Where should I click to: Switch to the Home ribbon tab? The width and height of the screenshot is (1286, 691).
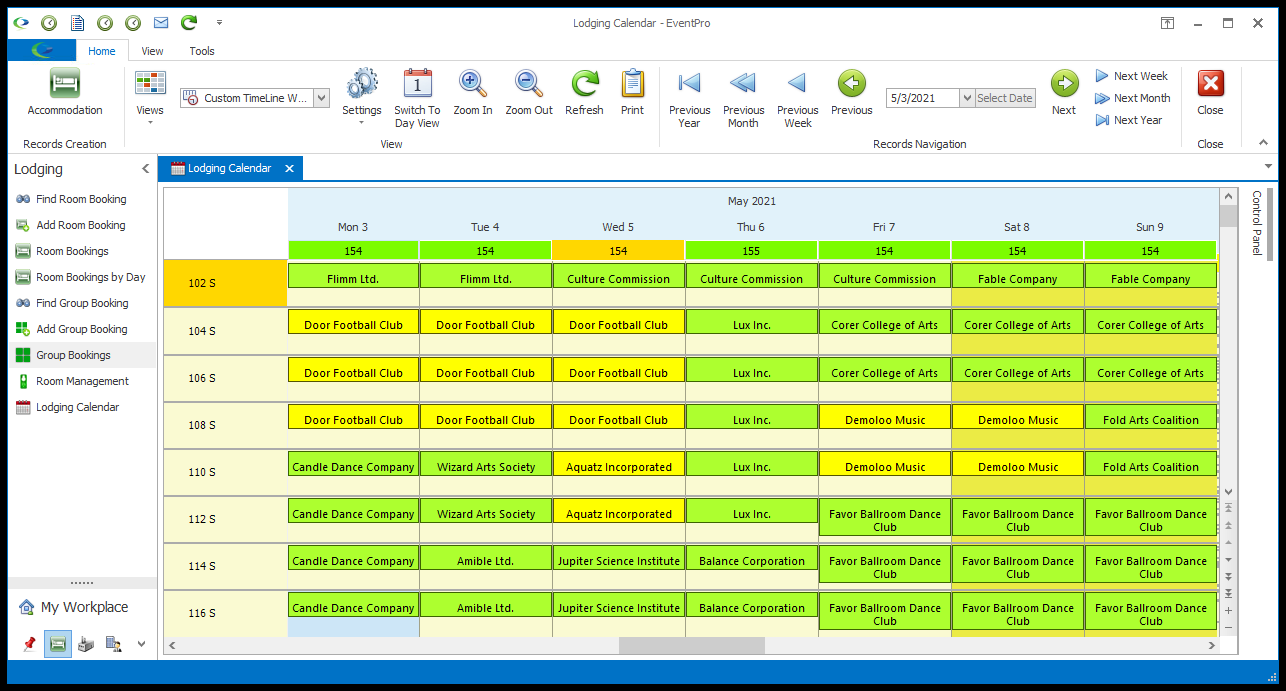[x=102, y=51]
